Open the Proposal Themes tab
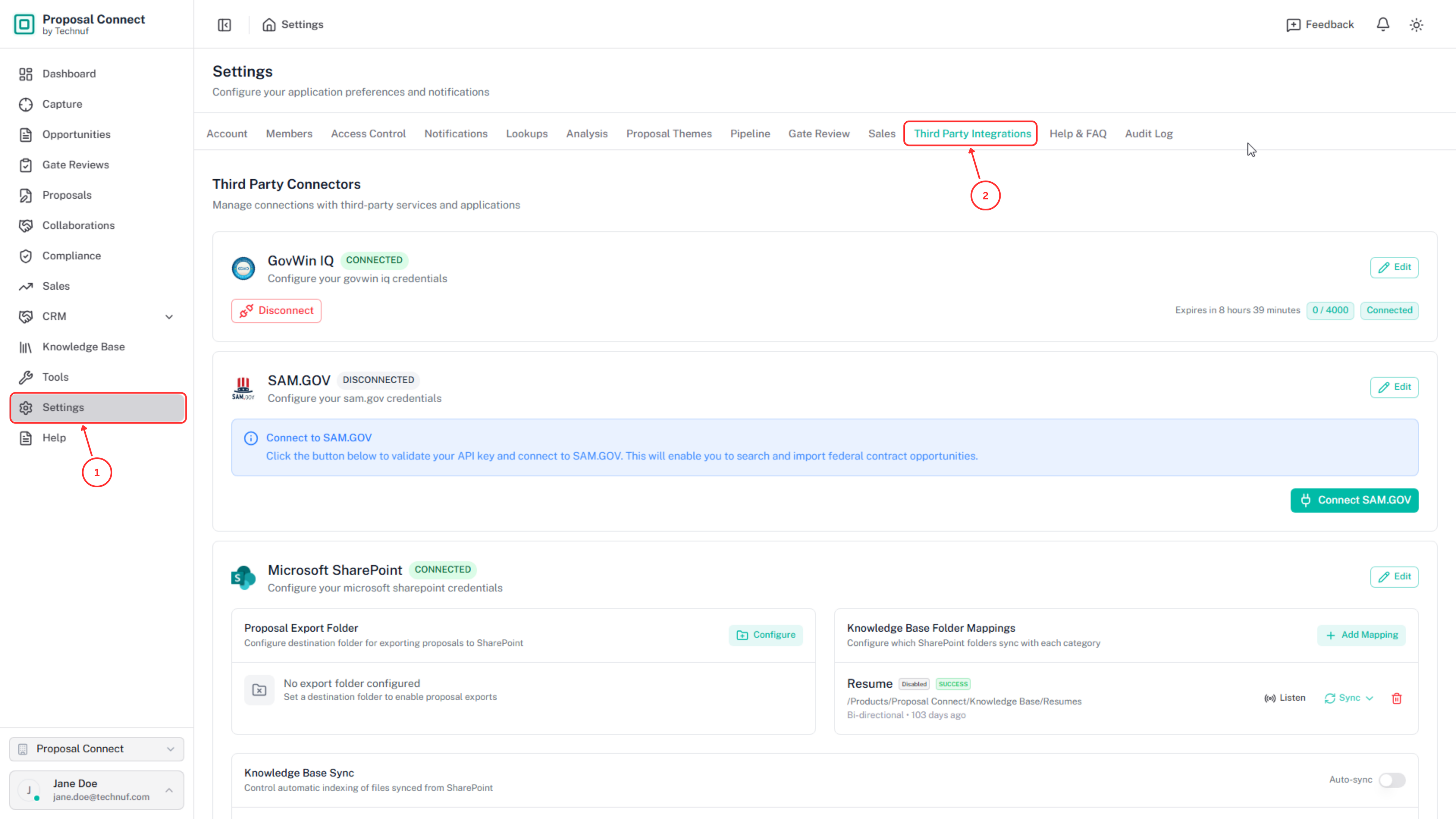Screen dimensions: 1456x819 pyautogui.click(x=668, y=134)
